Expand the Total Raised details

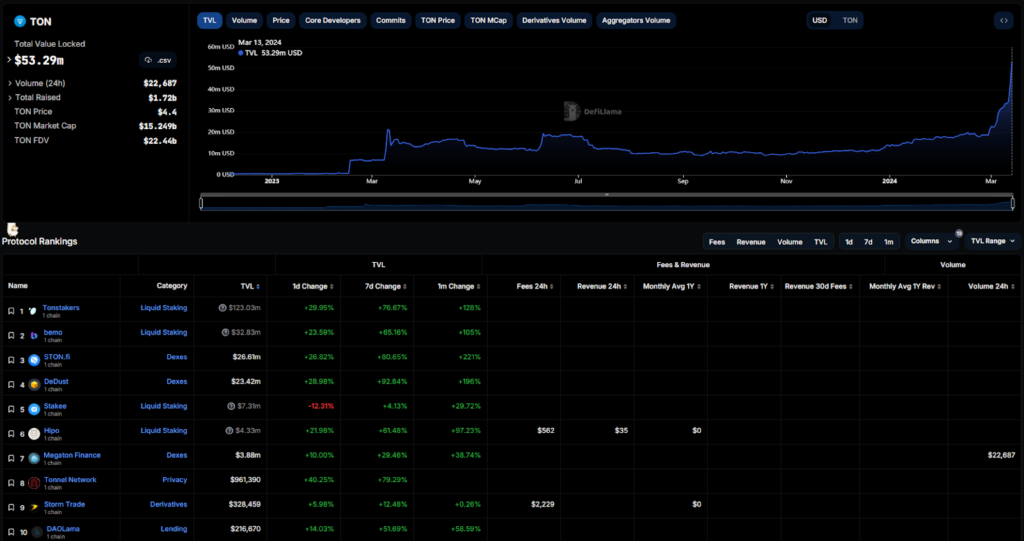coord(9,97)
